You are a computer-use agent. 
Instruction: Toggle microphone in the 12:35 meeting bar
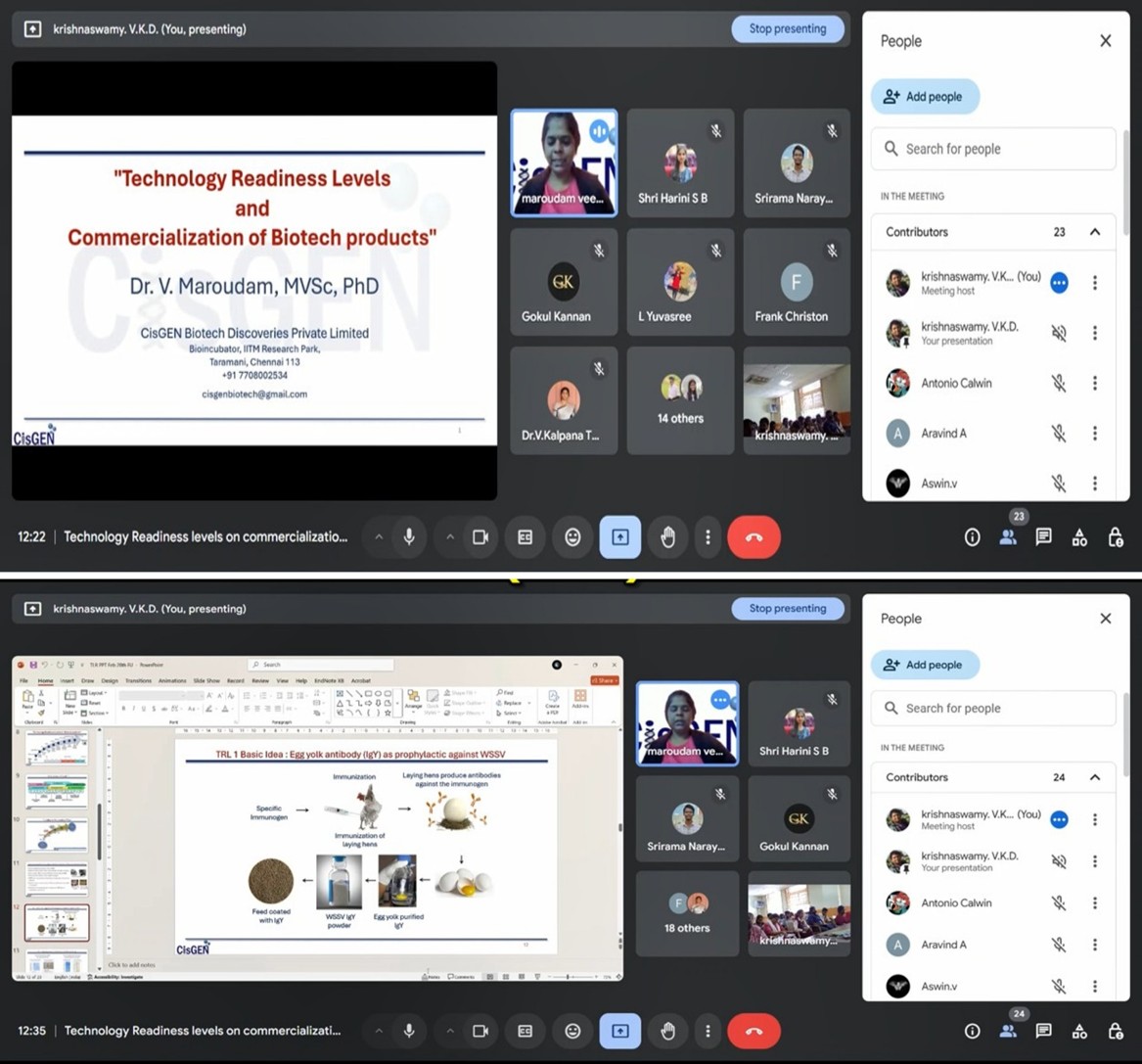pyautogui.click(x=409, y=1031)
